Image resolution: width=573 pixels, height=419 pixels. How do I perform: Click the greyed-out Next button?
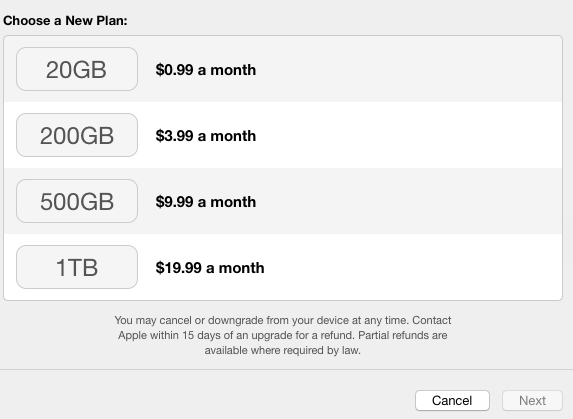point(532,400)
